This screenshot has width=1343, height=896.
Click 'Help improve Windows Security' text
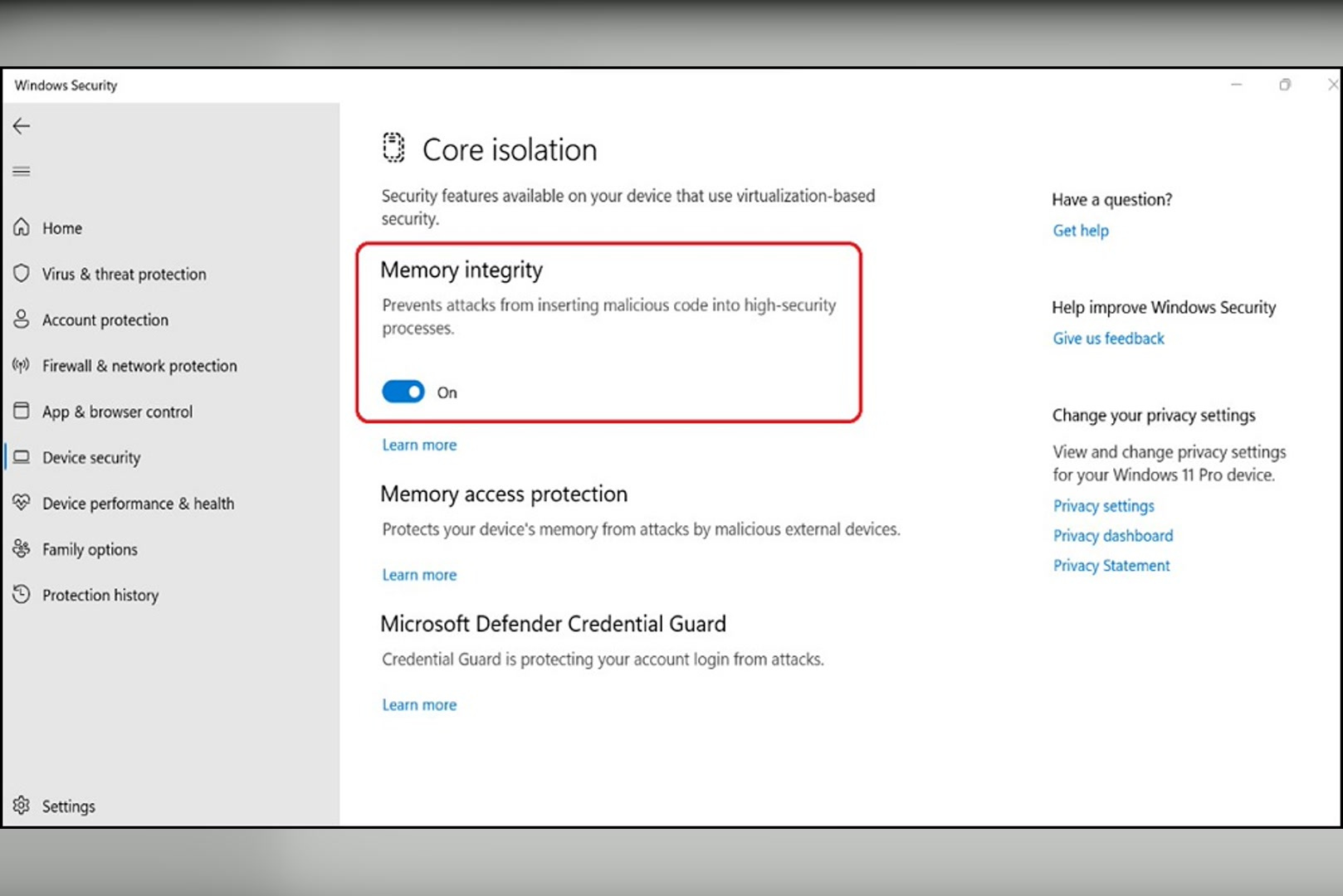[x=1164, y=308]
